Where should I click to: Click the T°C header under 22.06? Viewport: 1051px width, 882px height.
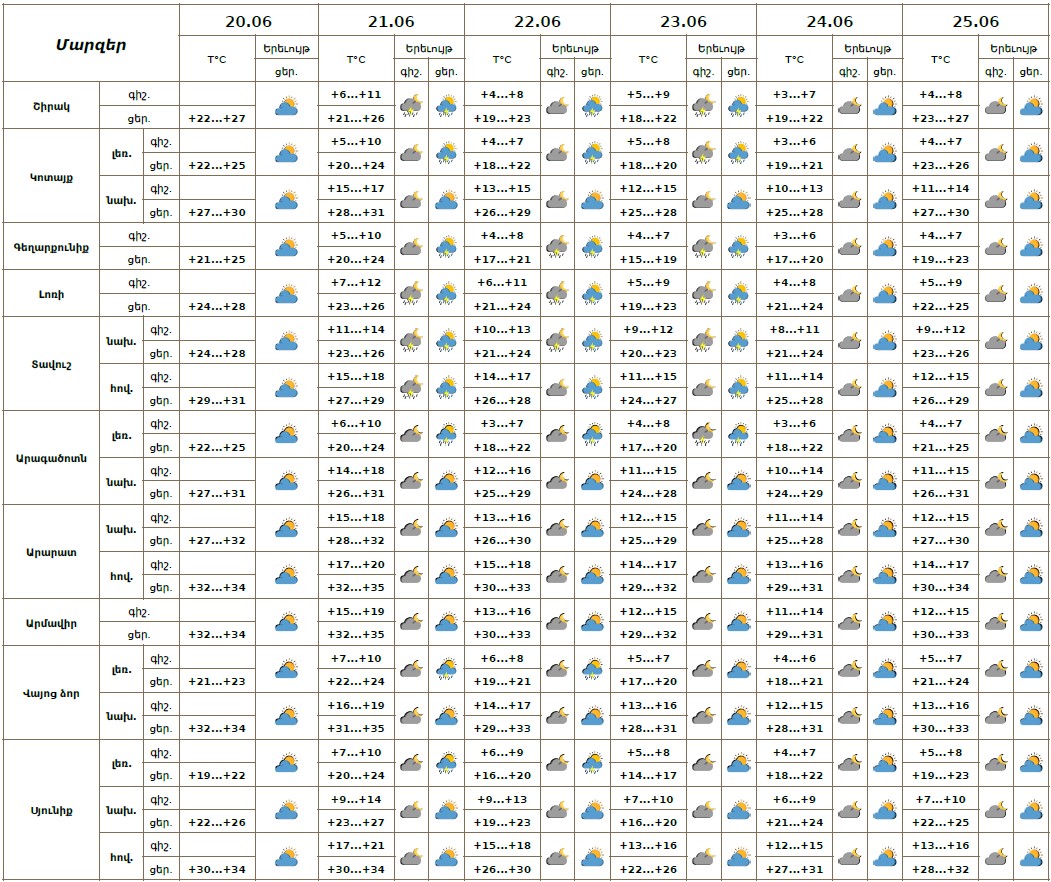pos(503,60)
